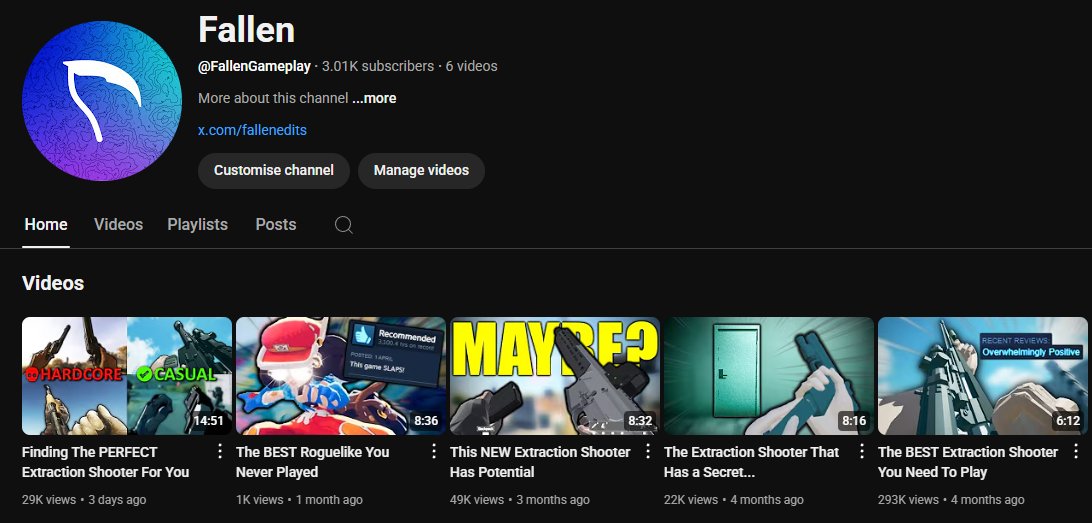
Task: Click the 49K views 3 months ago text
Action: (520, 499)
